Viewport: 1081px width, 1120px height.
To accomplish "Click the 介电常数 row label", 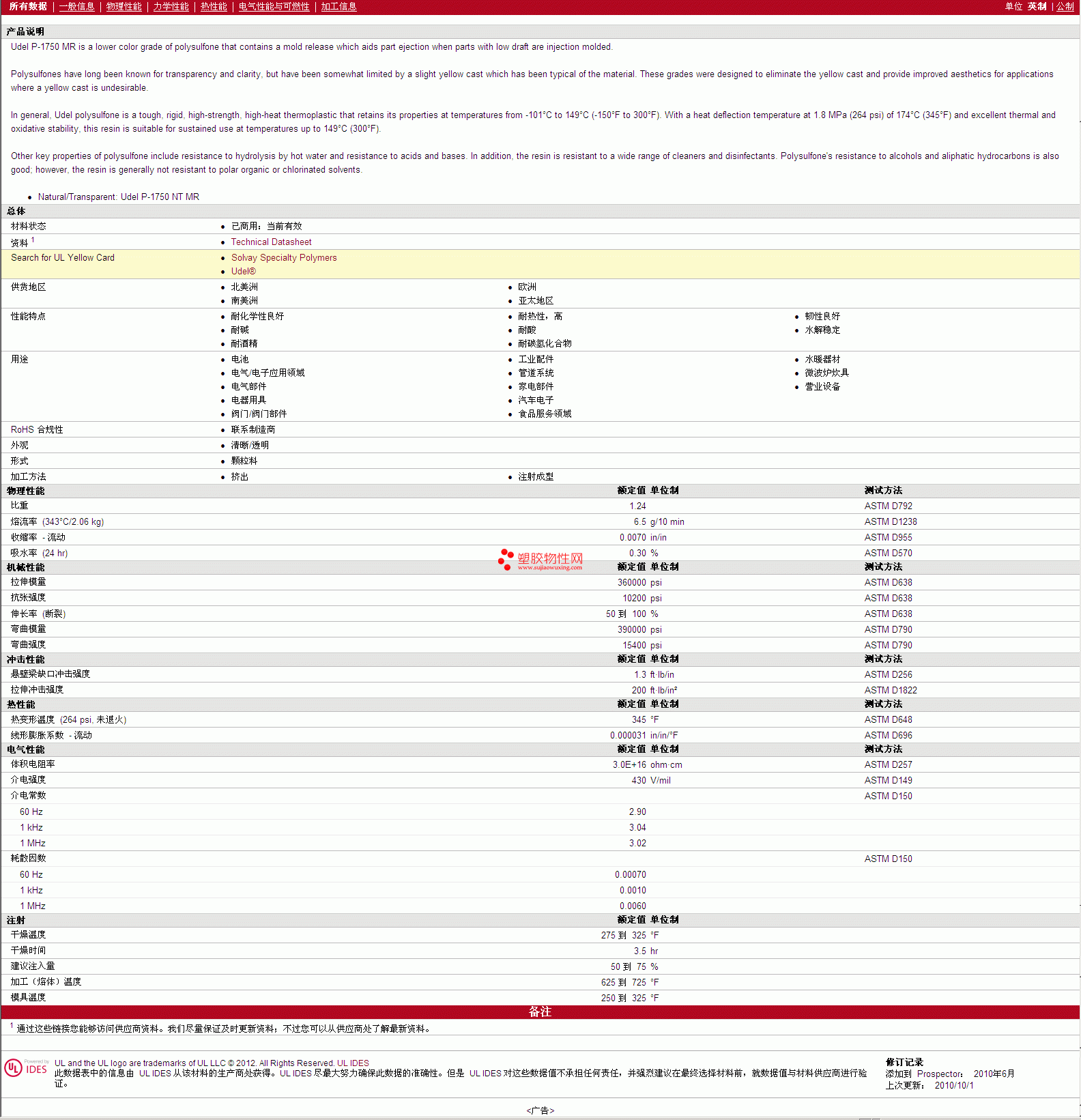I will coord(29,796).
